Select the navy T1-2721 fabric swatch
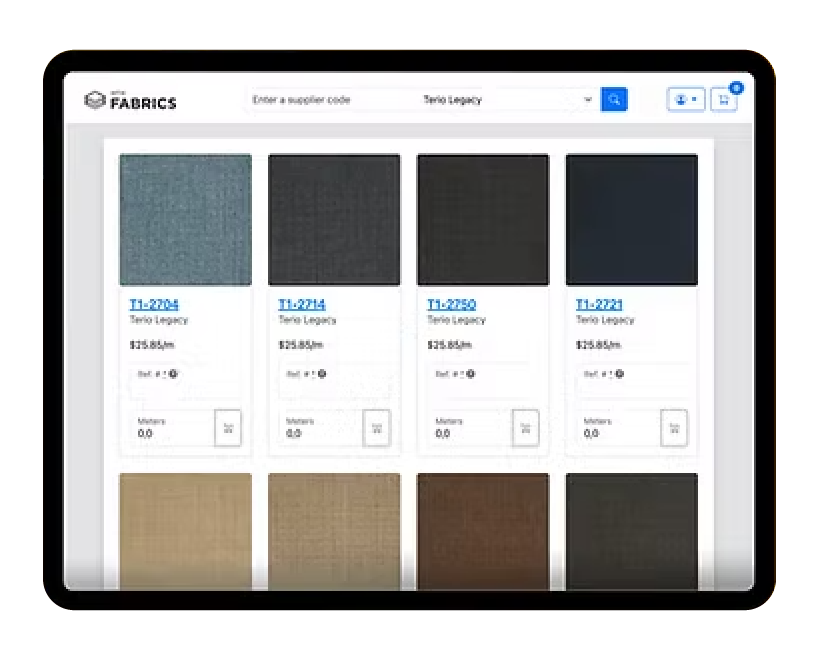The image size is (820, 660). pos(632,220)
